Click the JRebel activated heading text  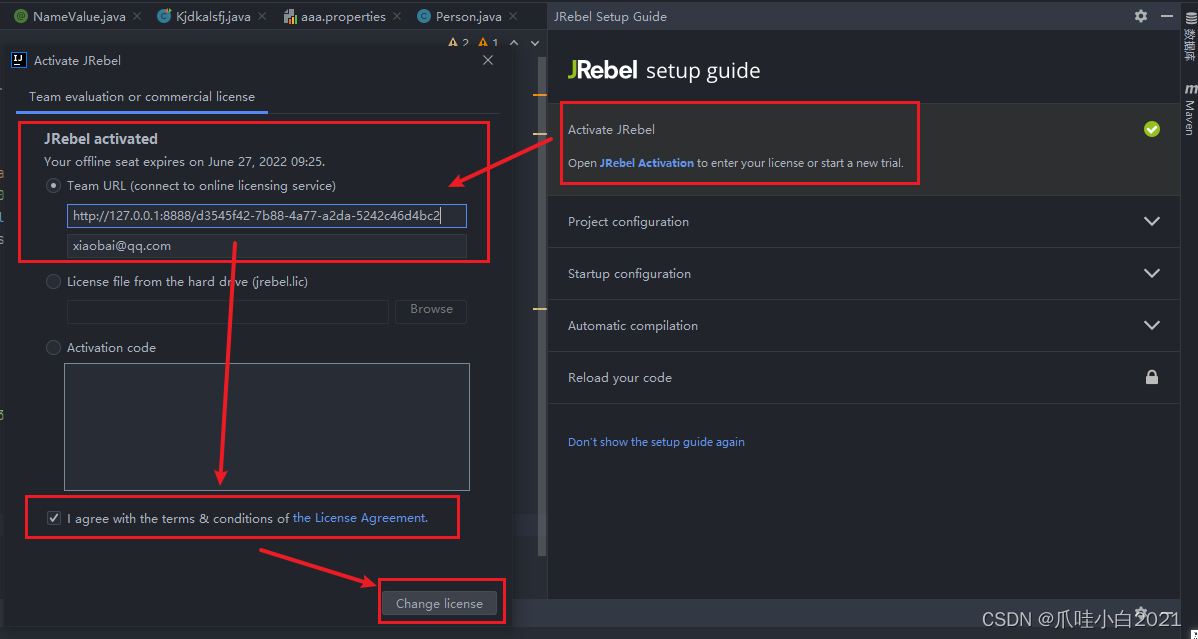[x=101, y=139]
